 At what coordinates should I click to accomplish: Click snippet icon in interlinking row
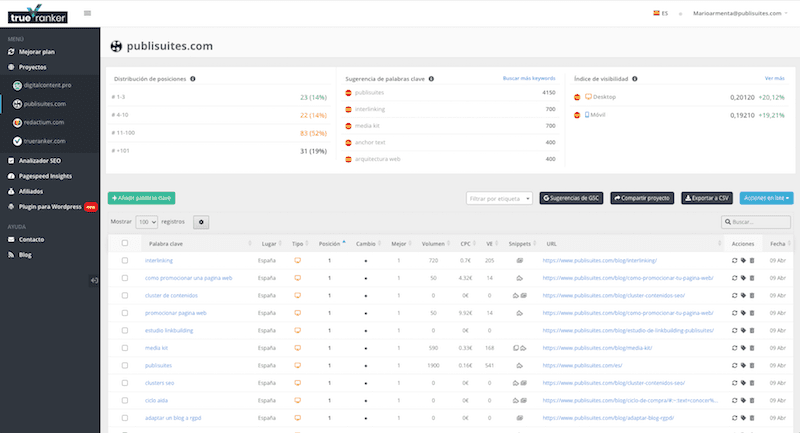519,261
